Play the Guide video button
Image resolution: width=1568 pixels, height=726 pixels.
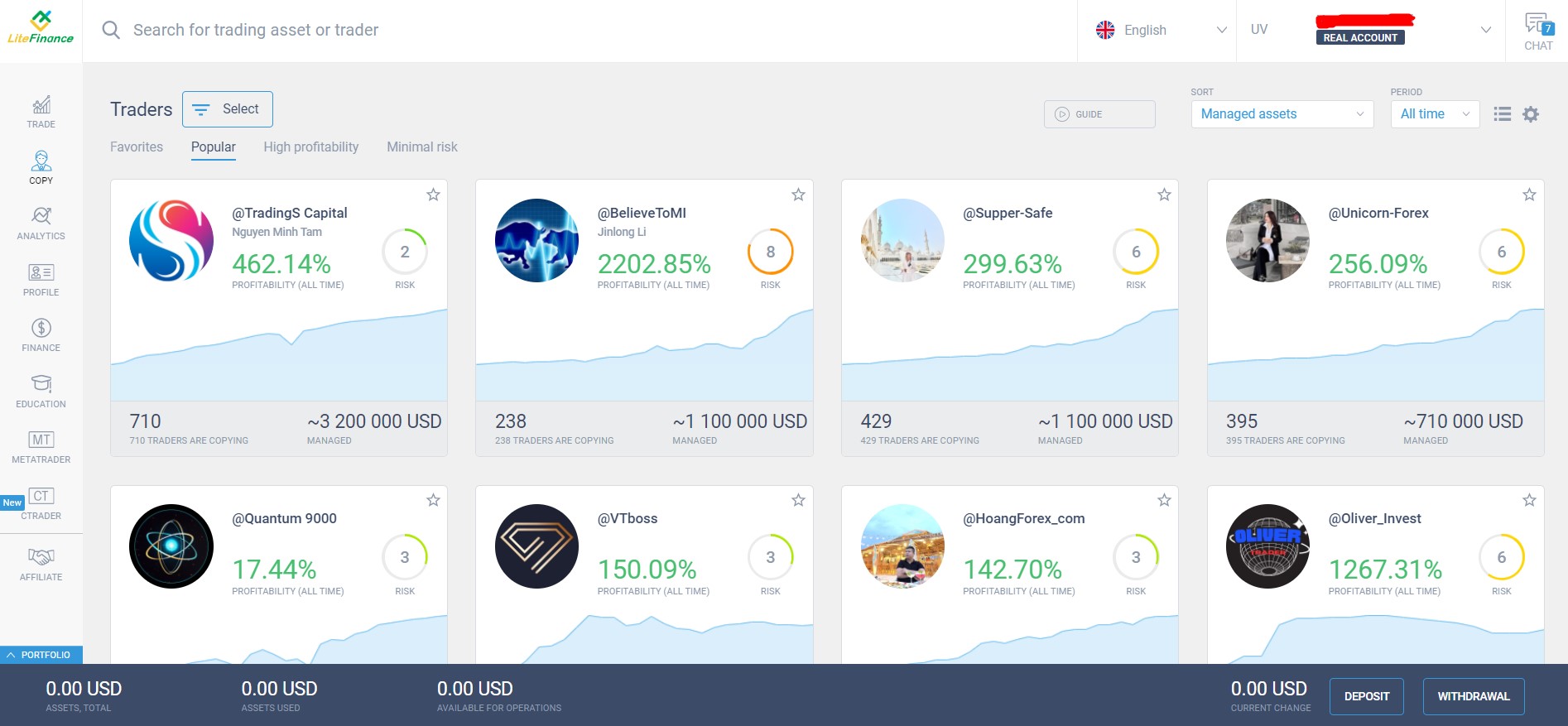tap(1099, 114)
